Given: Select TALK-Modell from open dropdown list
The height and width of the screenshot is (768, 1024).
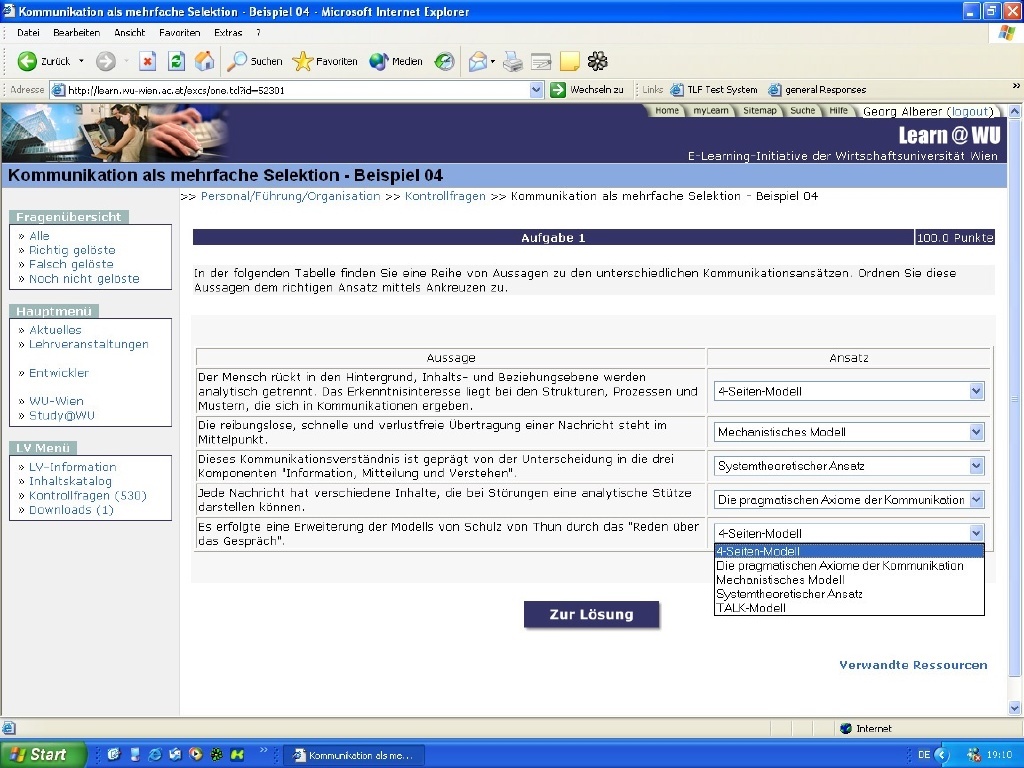Looking at the screenshot, I should click(751, 608).
